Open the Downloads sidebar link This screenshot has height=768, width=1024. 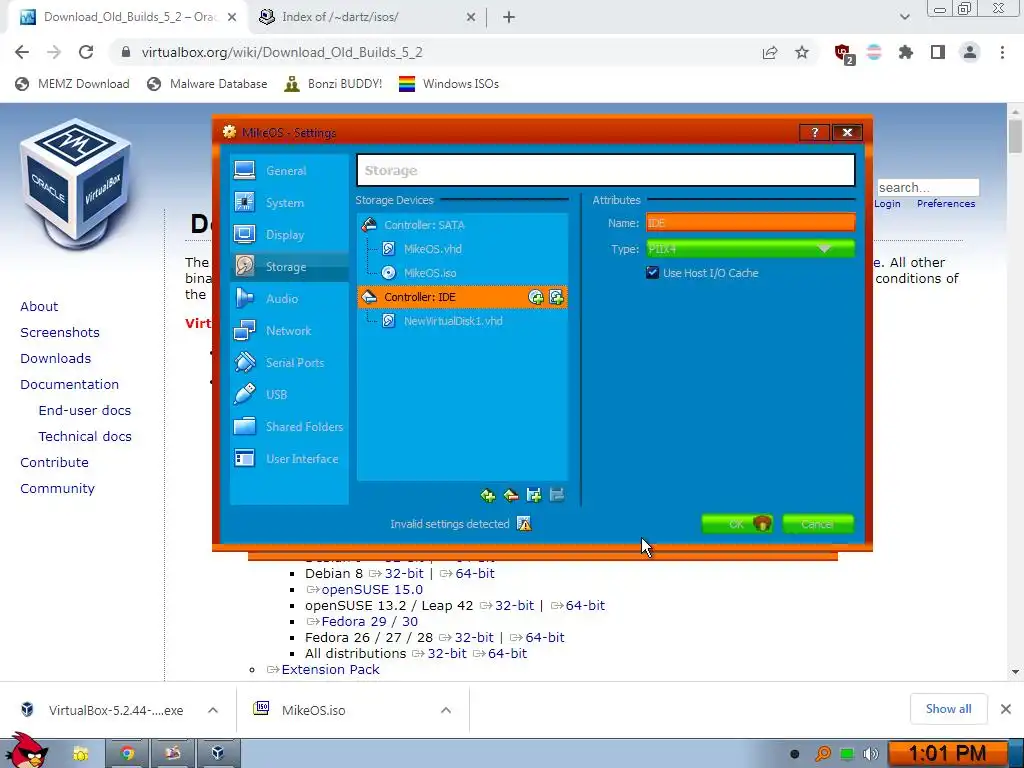click(56, 359)
